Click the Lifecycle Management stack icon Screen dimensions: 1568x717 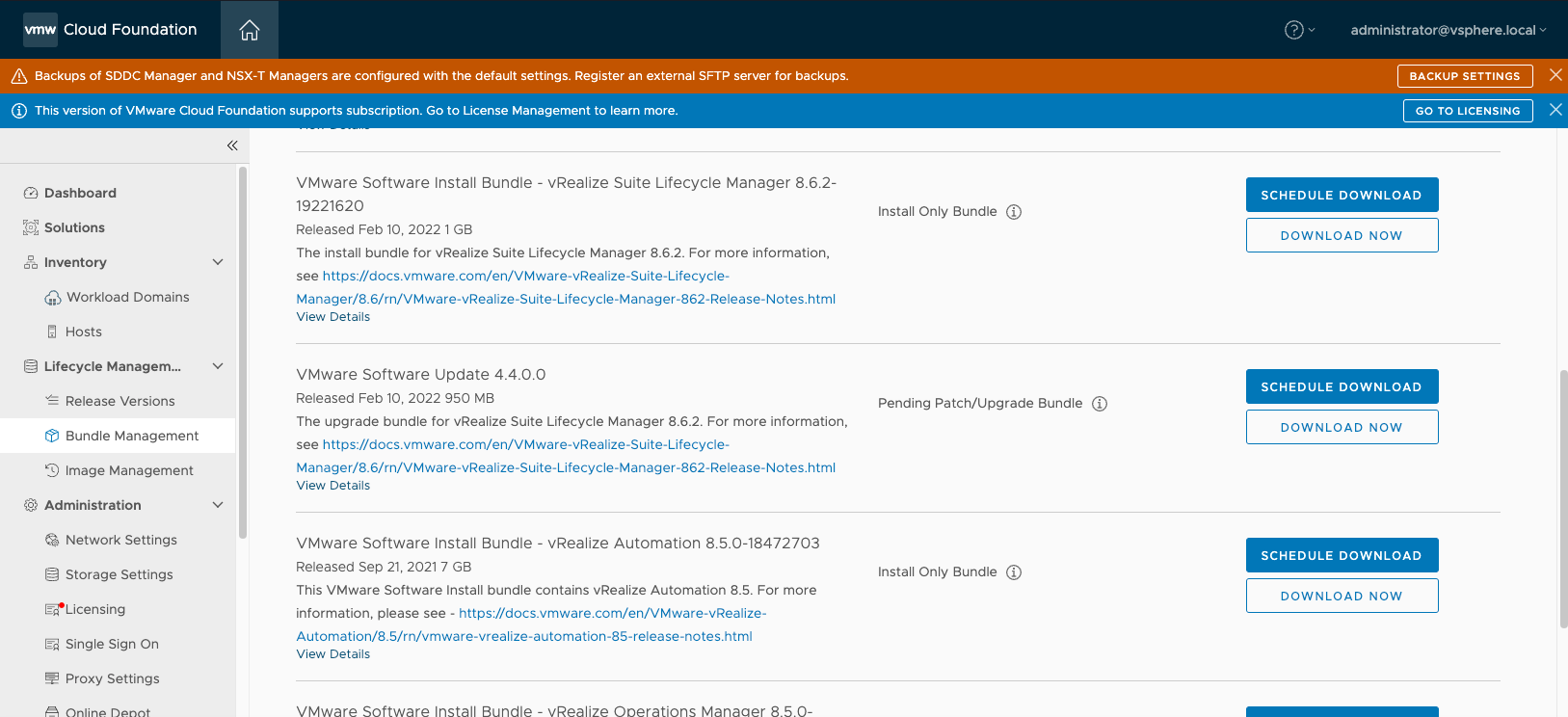[x=31, y=366]
